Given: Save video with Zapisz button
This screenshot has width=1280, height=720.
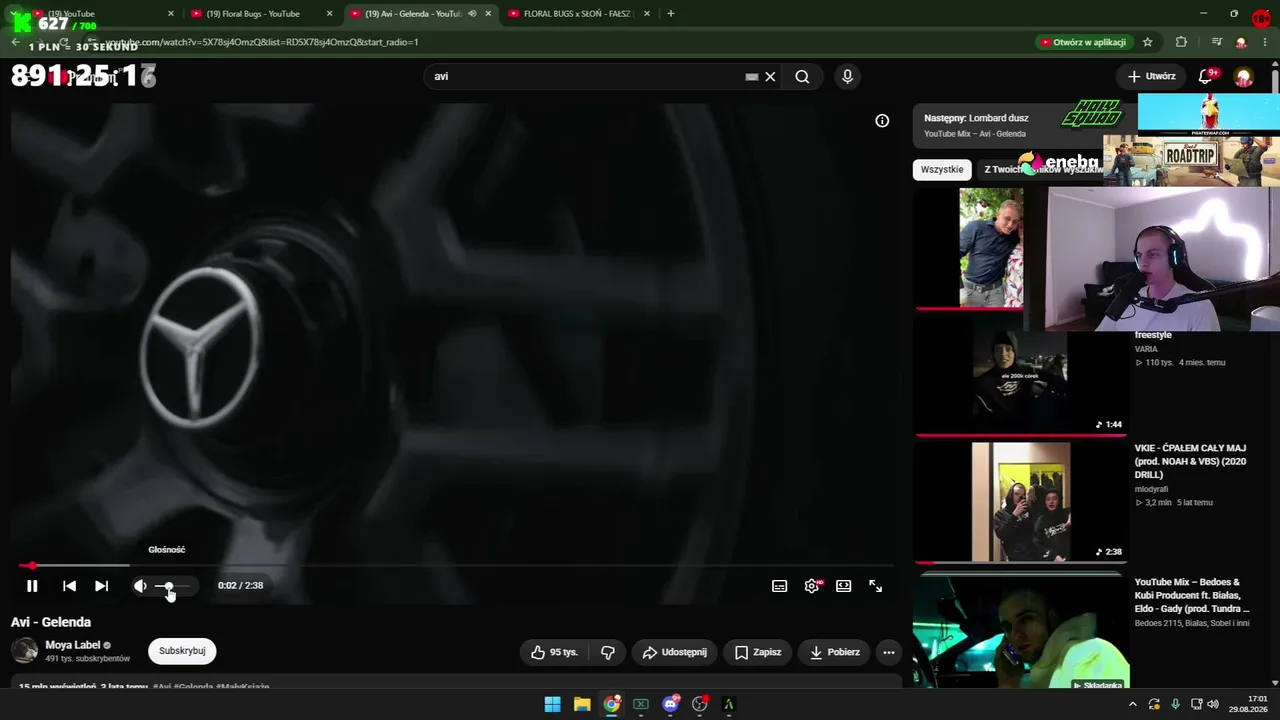Looking at the screenshot, I should tap(758, 652).
